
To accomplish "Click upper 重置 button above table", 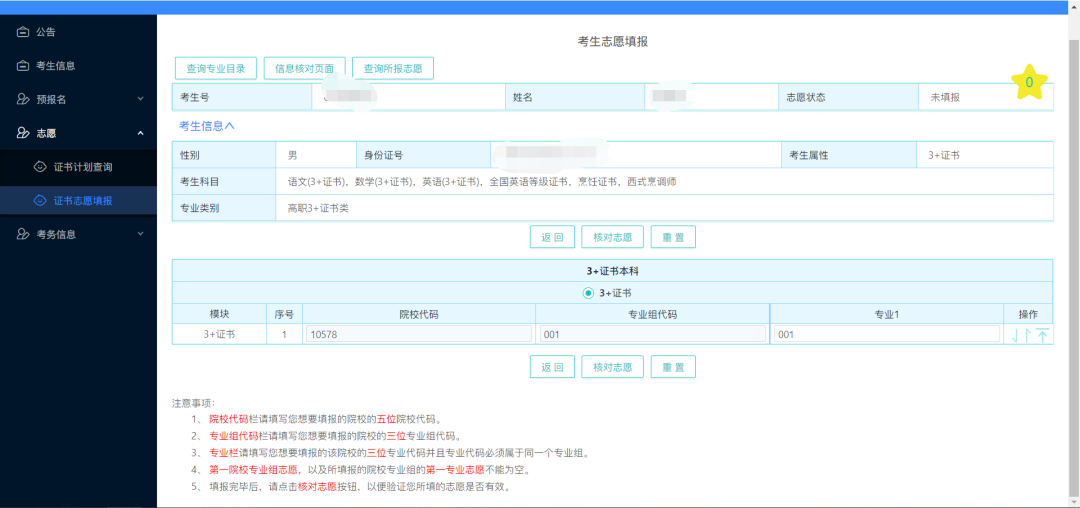I will pos(673,237).
